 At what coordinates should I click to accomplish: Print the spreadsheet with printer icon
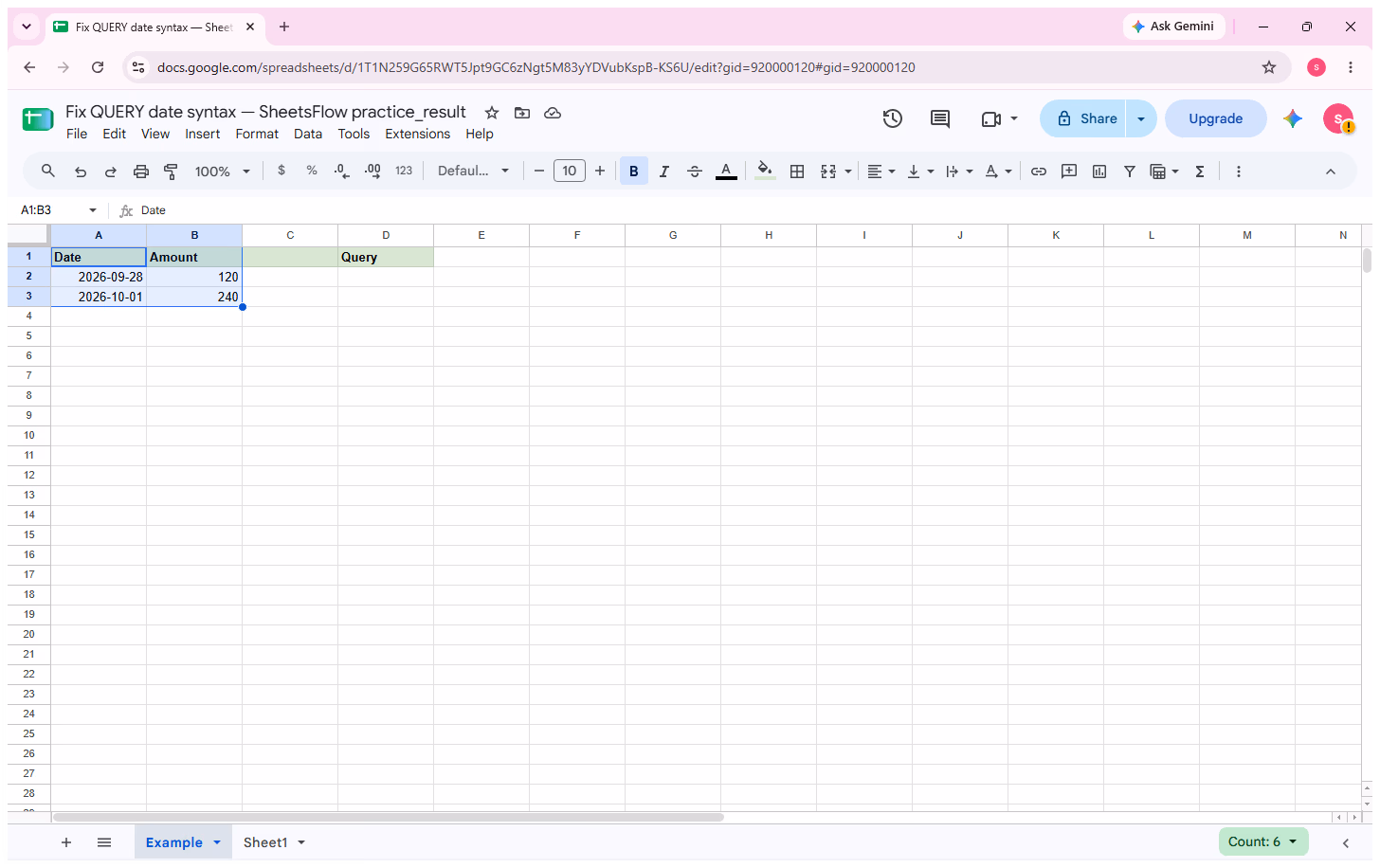141,172
